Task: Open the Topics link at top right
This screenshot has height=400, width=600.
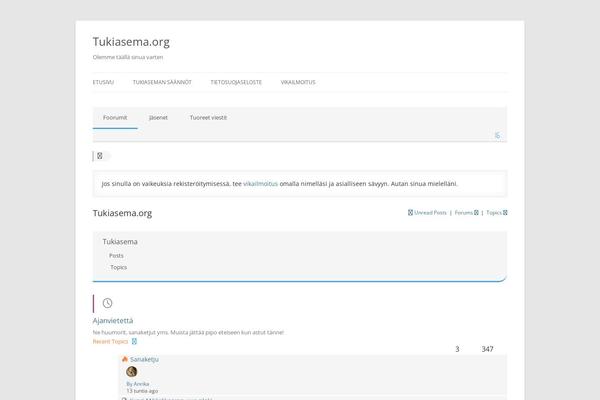Action: (x=494, y=212)
